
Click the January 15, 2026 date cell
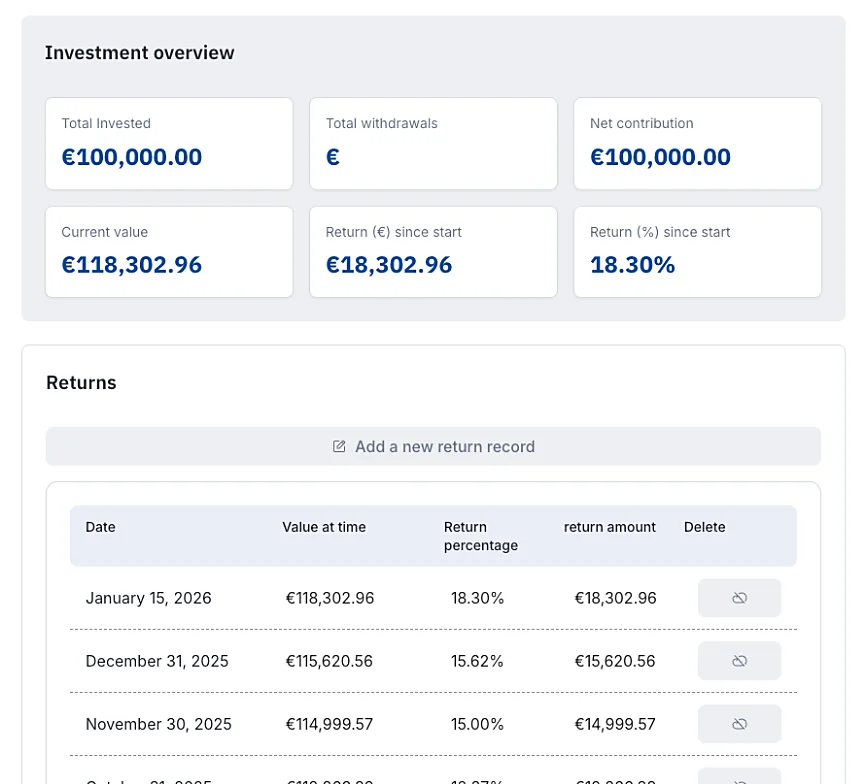pos(148,598)
